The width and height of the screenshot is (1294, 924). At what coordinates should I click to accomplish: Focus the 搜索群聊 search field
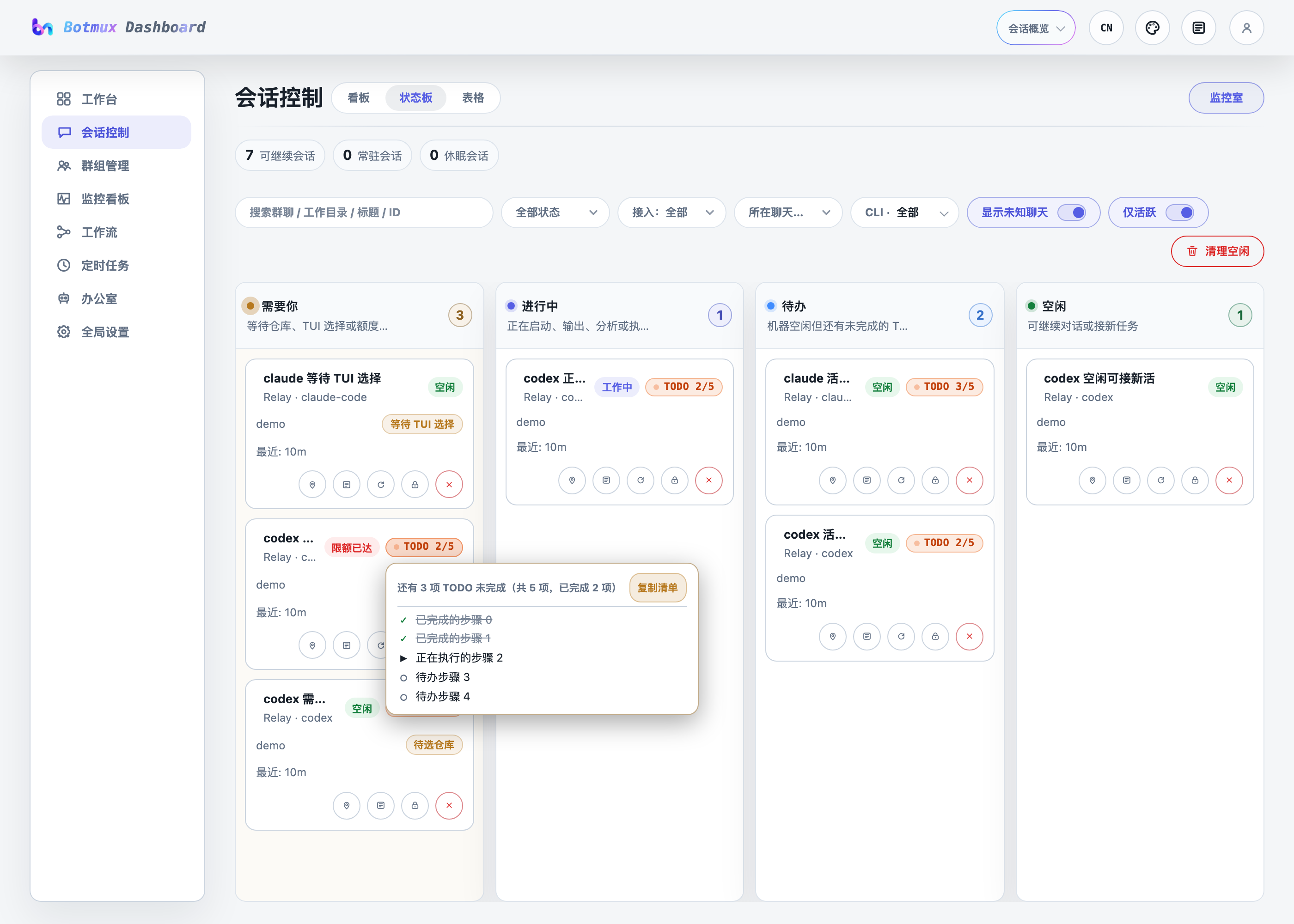364,212
